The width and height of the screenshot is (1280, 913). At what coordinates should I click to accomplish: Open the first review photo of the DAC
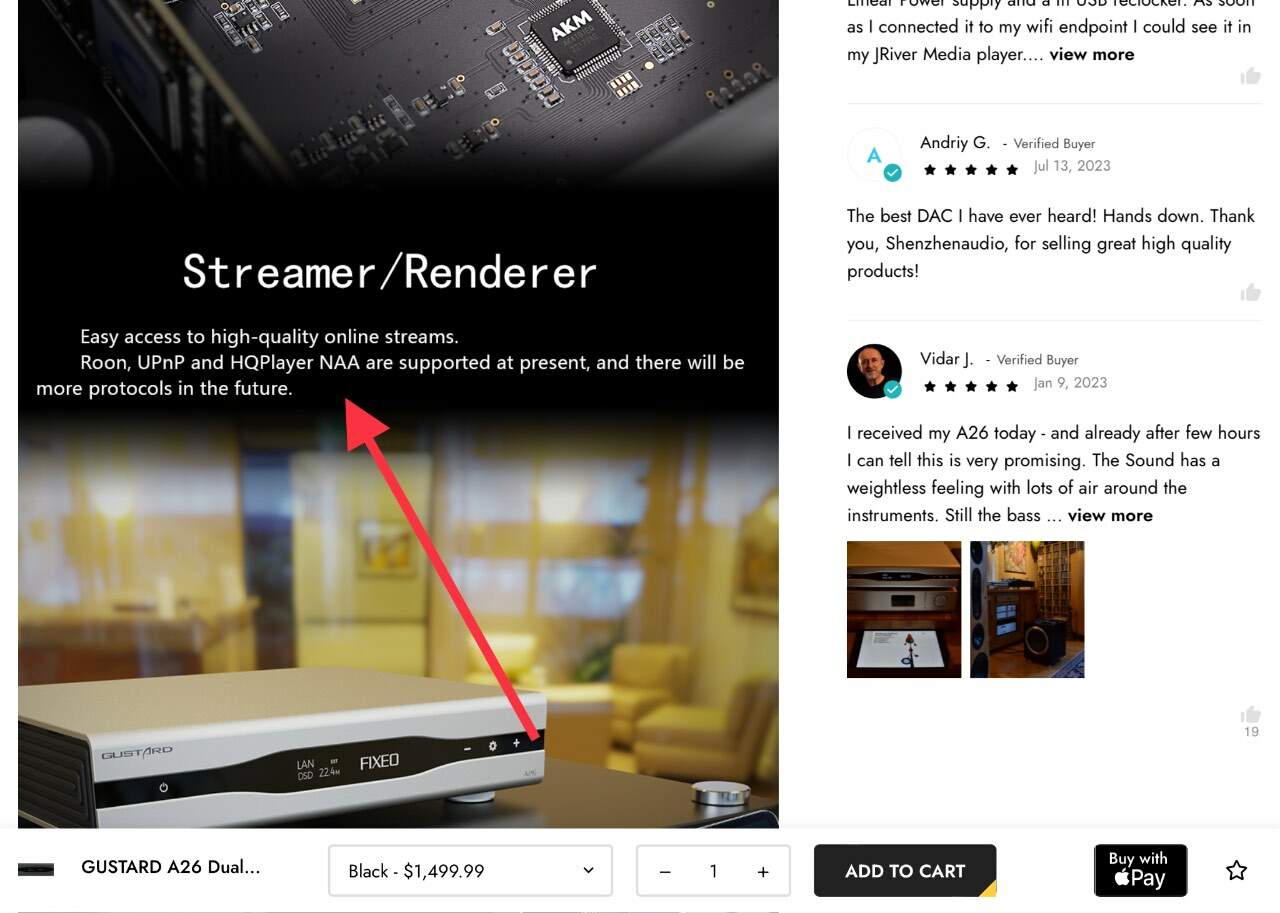[x=904, y=609]
